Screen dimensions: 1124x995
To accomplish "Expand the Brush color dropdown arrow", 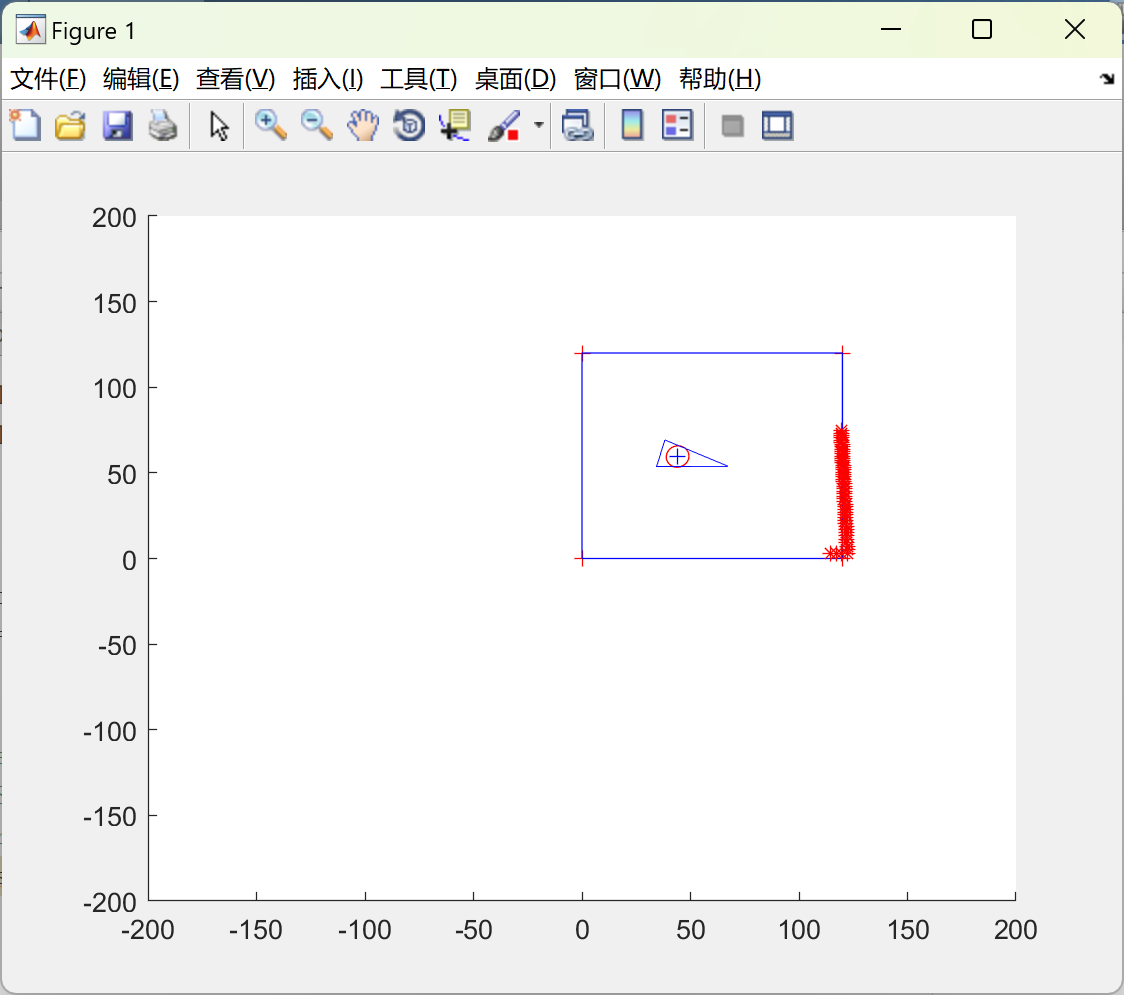I will [x=538, y=125].
